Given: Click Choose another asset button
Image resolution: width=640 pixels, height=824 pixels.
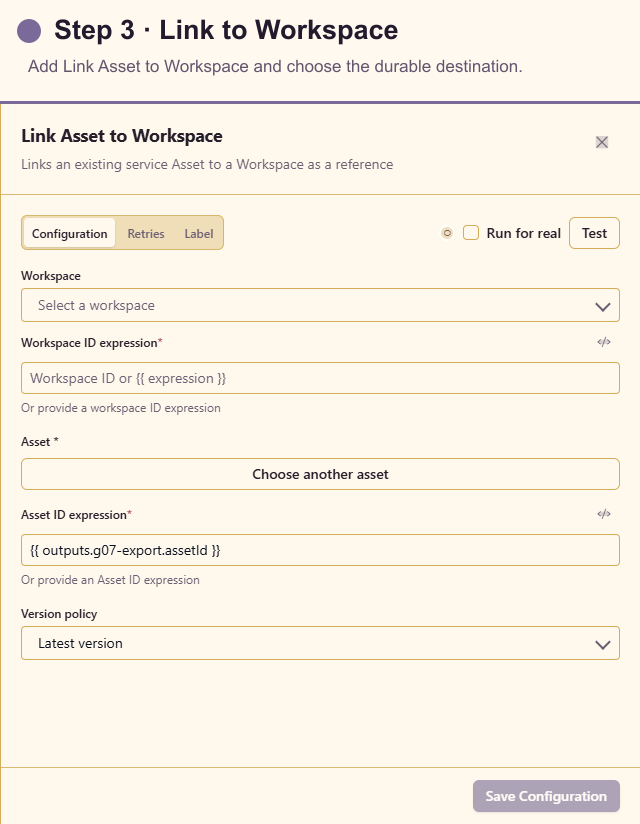Looking at the screenshot, I should click(321, 474).
